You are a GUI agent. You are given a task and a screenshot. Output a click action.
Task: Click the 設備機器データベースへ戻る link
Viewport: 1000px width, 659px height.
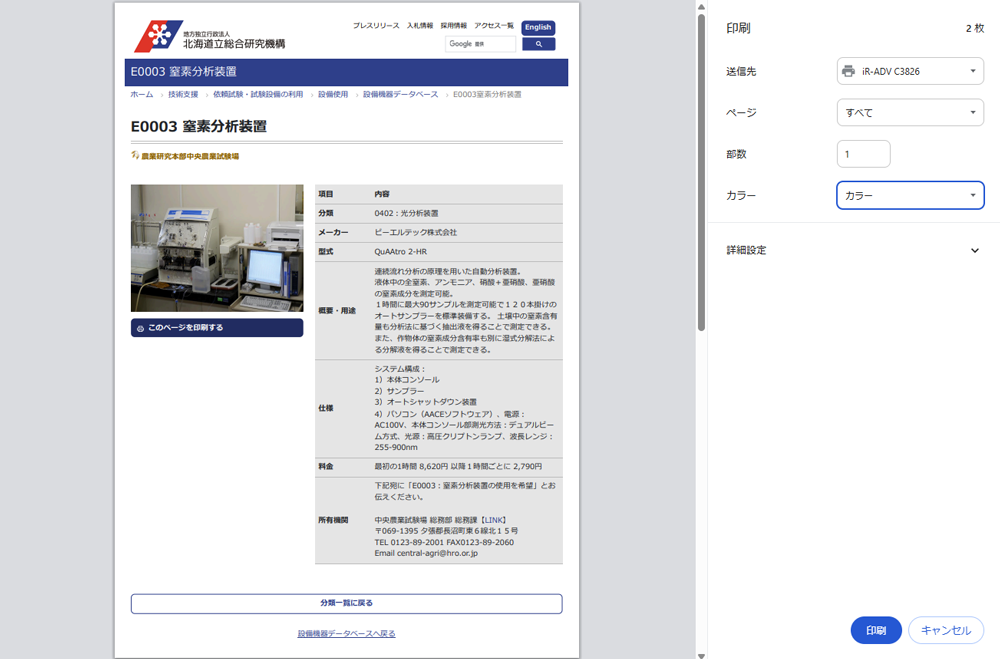tap(346, 633)
